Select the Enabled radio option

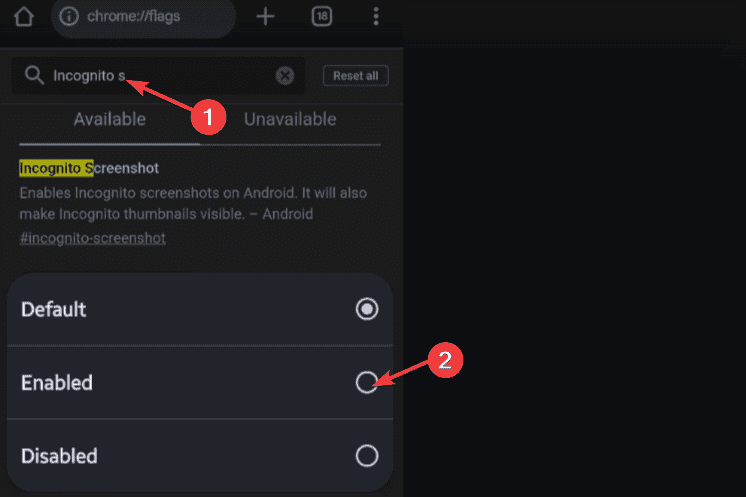367,382
